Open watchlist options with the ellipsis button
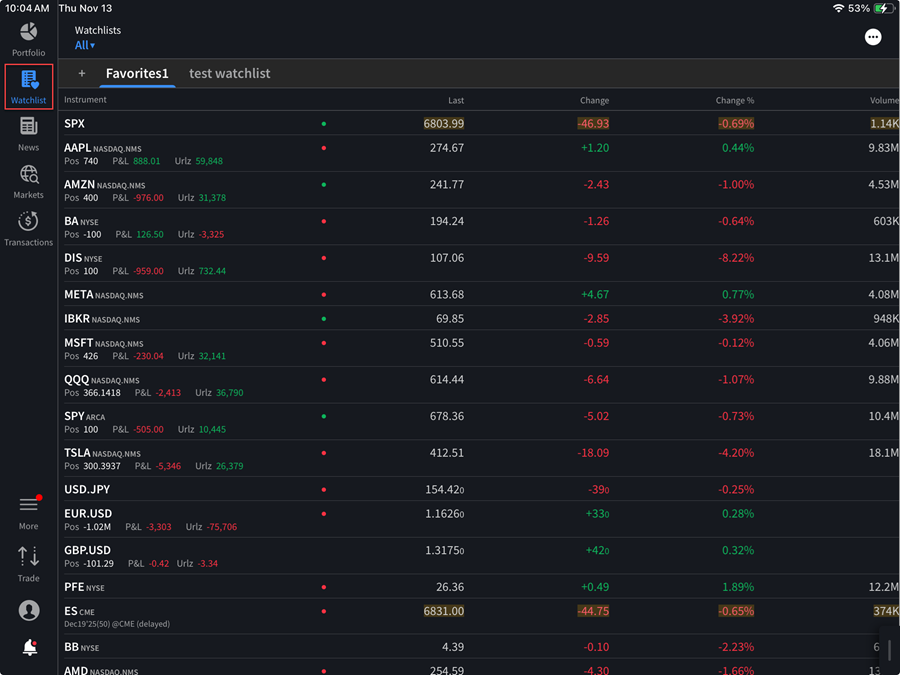This screenshot has height=675, width=900. coord(873,36)
